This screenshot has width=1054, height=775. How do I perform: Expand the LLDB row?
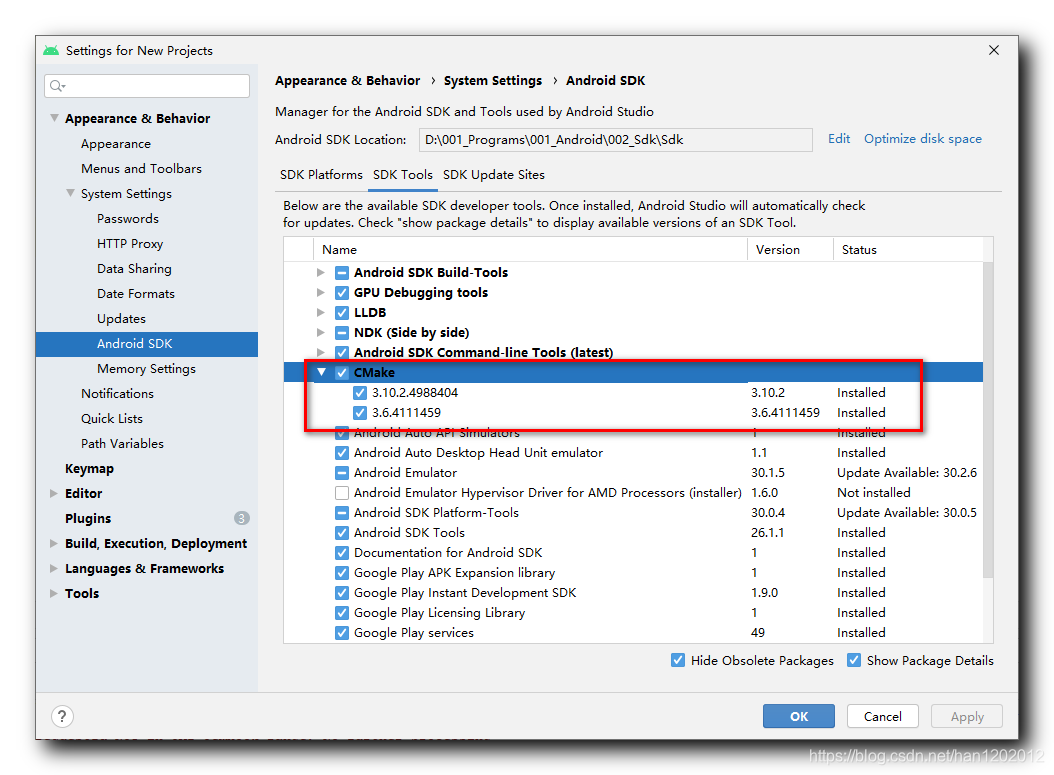coord(321,313)
